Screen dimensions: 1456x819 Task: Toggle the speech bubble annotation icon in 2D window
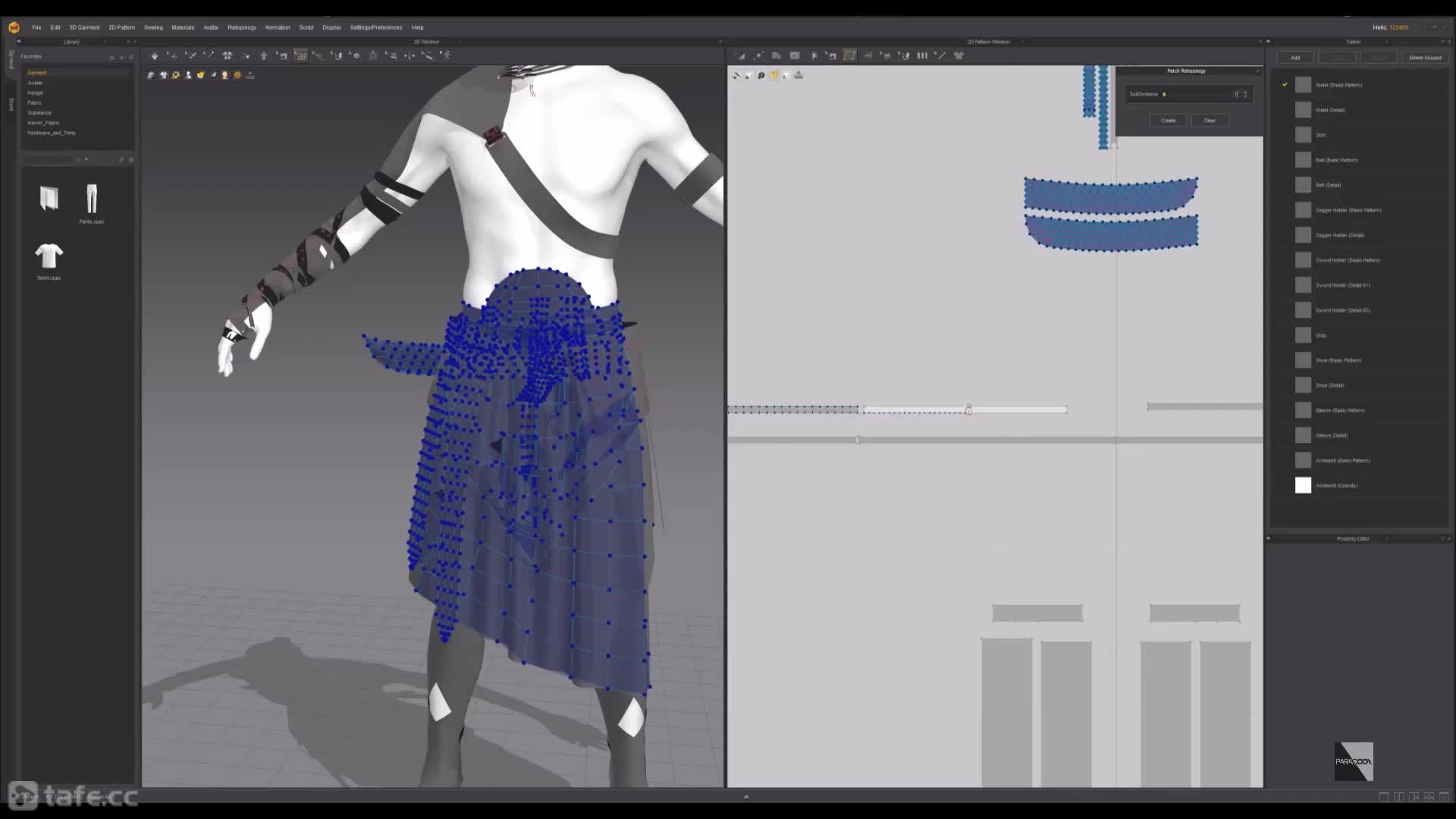pyautogui.click(x=761, y=75)
